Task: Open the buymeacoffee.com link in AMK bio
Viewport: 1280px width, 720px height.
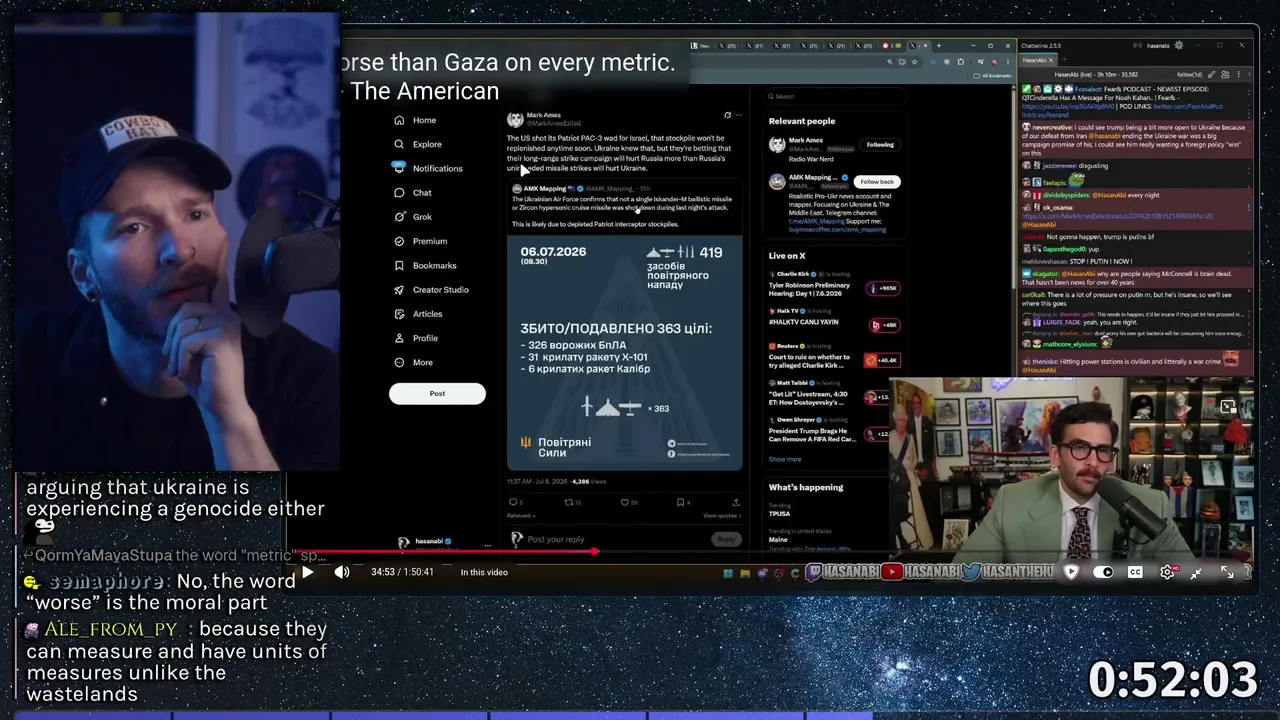Action: click(x=837, y=229)
